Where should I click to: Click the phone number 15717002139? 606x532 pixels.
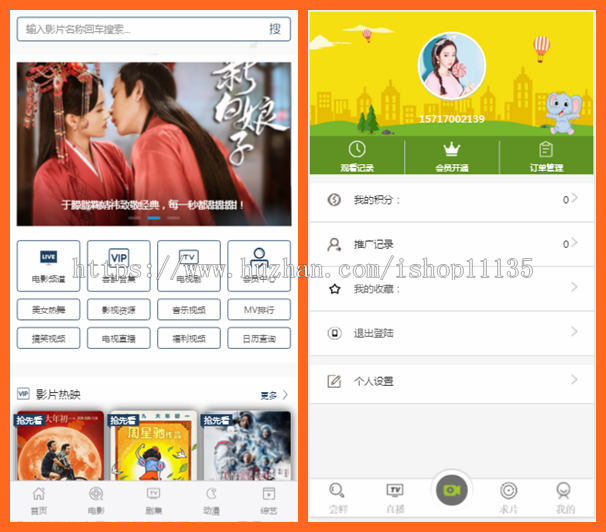pos(452,119)
